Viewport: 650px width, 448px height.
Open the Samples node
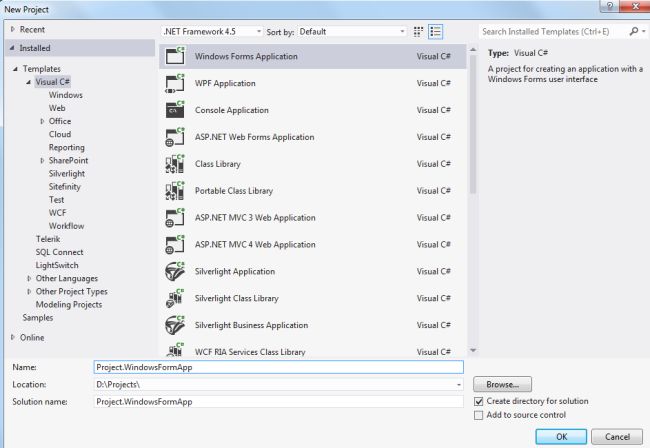[x=38, y=318]
